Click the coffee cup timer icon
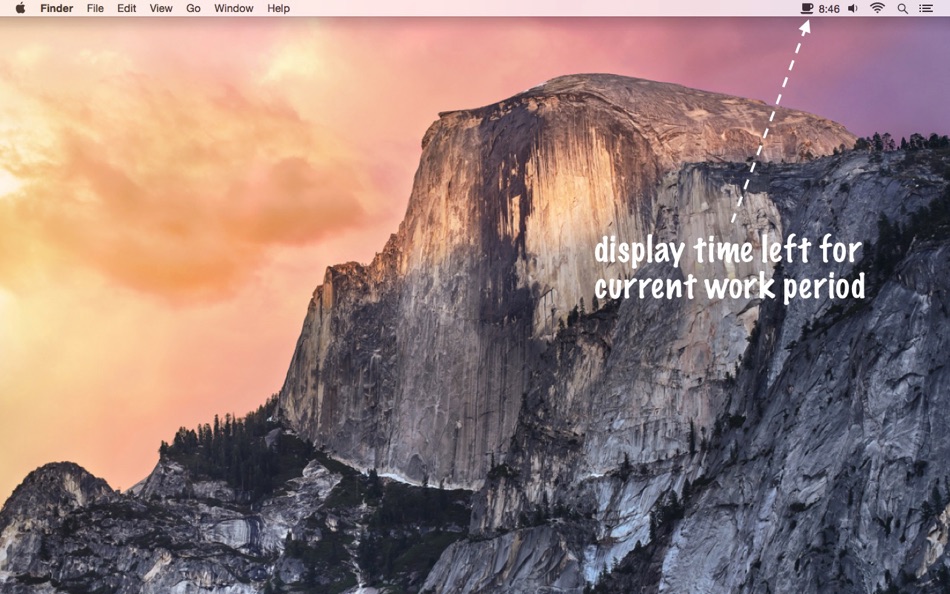 [x=806, y=8]
